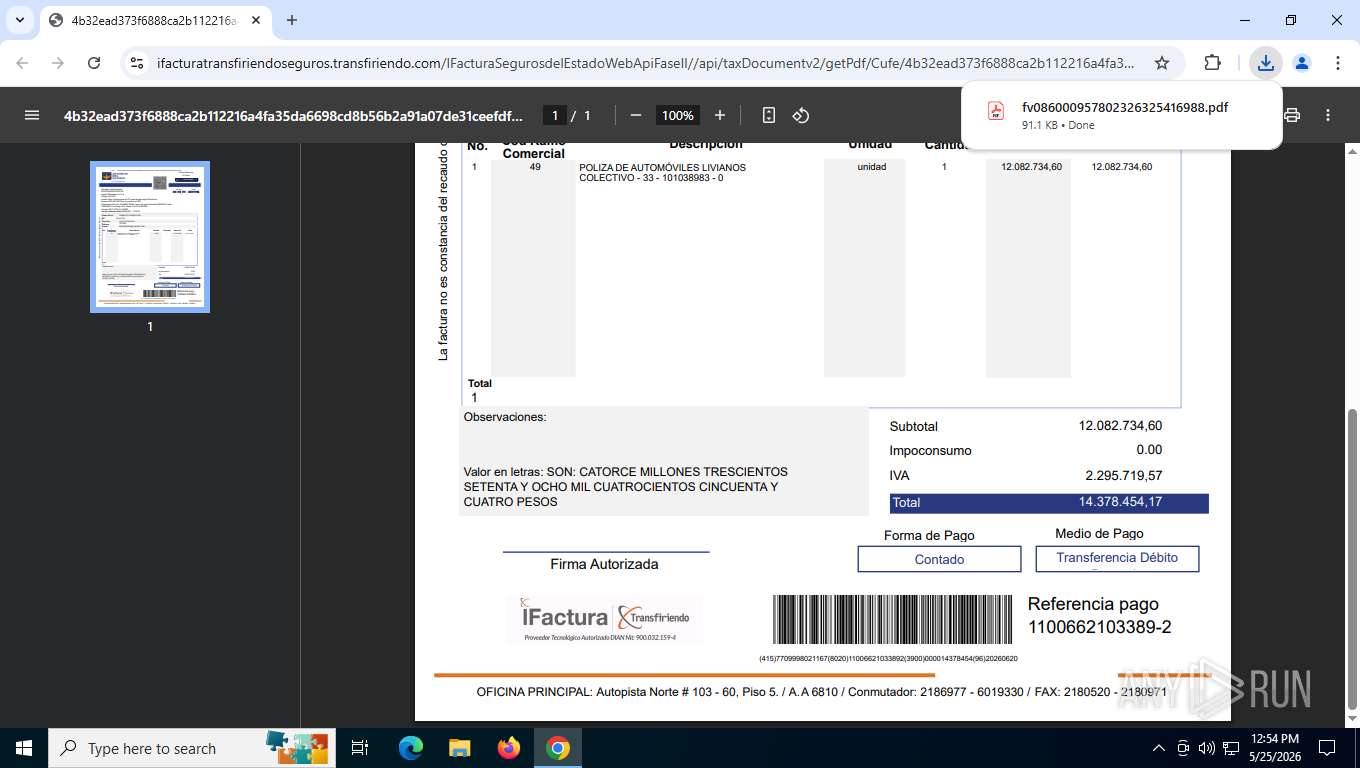The width and height of the screenshot is (1360, 768).
Task: Open a new browser tab
Action: [x=292, y=20]
